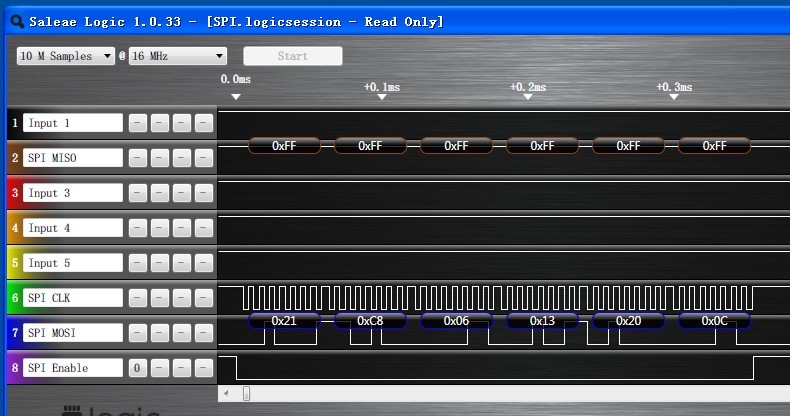This screenshot has width=790, height=416.
Task: Open the 10 M Samples dropdown
Action: pyautogui.click(x=66, y=56)
